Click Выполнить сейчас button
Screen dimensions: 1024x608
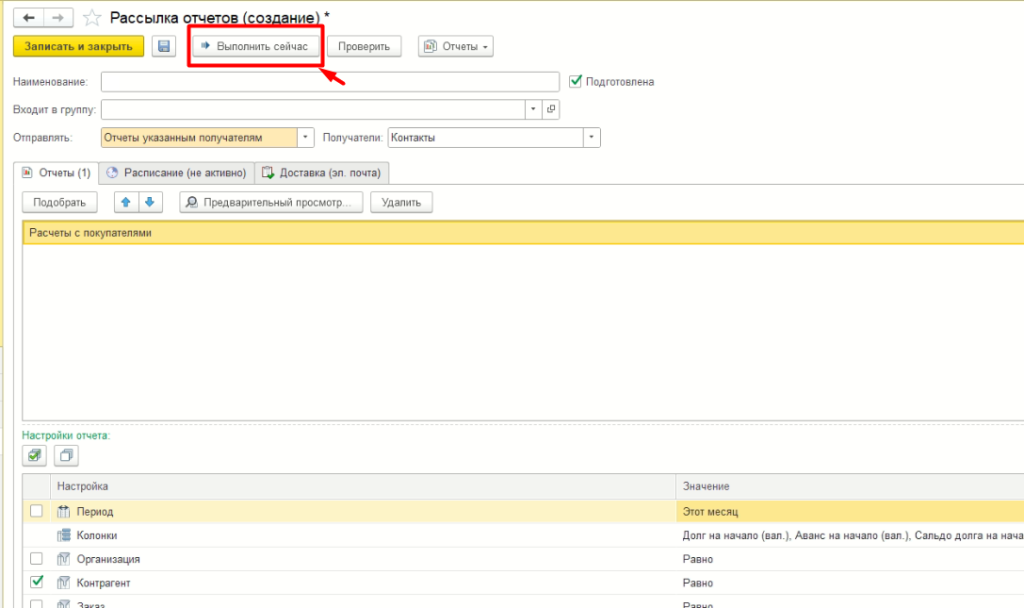click(255, 46)
